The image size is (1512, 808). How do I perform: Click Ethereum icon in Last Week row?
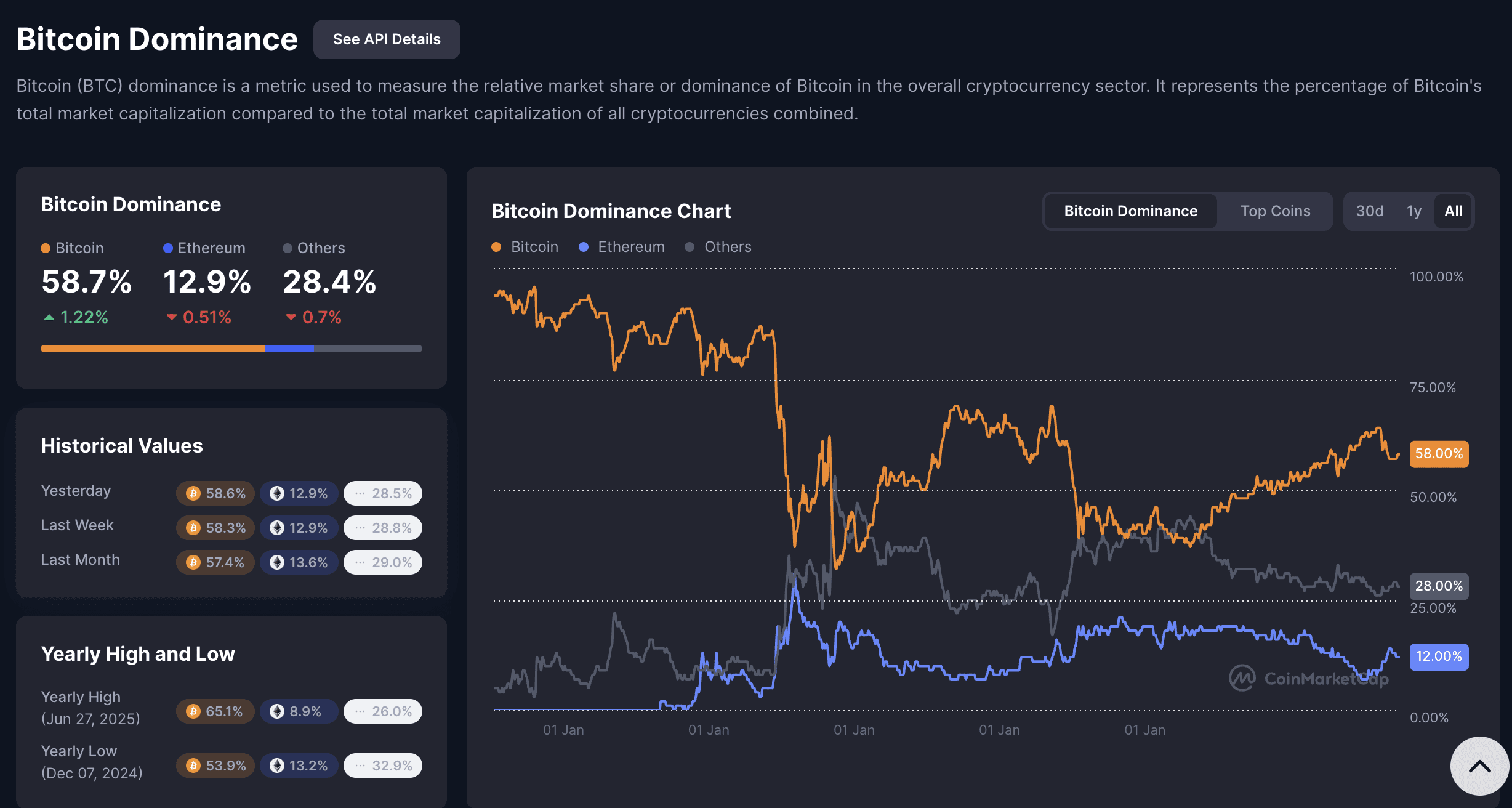click(x=277, y=528)
